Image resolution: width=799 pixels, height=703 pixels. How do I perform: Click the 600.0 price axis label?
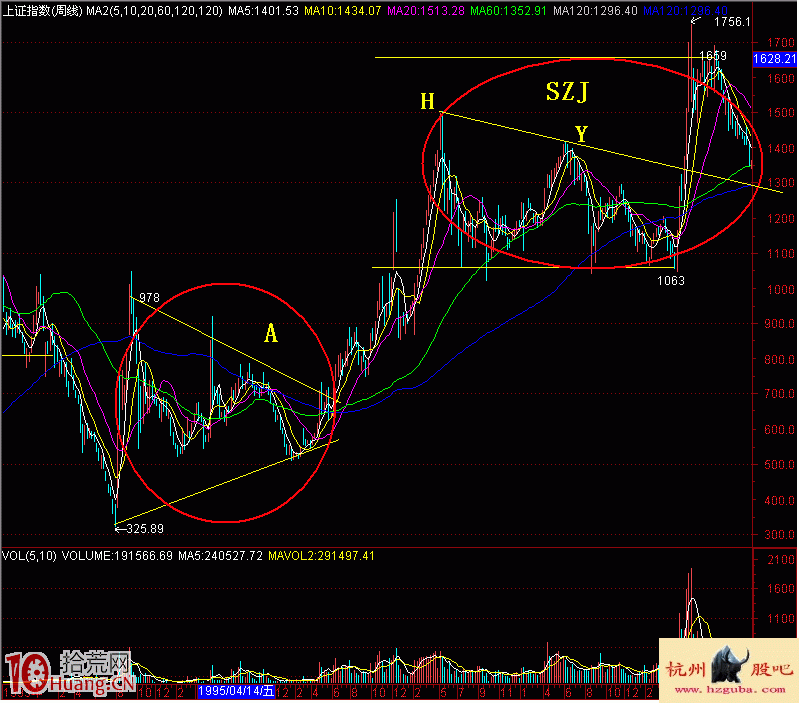click(x=780, y=429)
